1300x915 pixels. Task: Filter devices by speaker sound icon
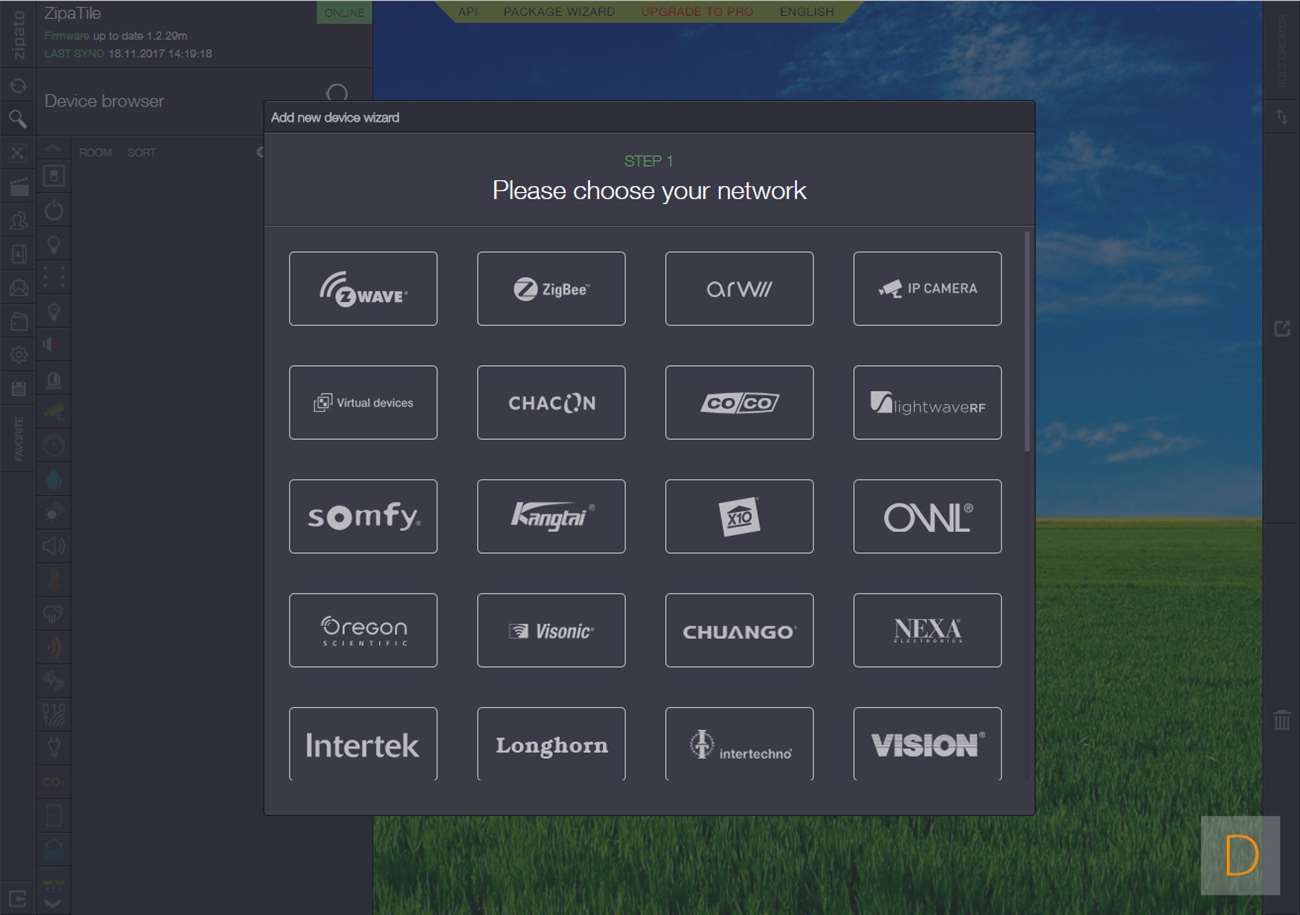tap(54, 546)
